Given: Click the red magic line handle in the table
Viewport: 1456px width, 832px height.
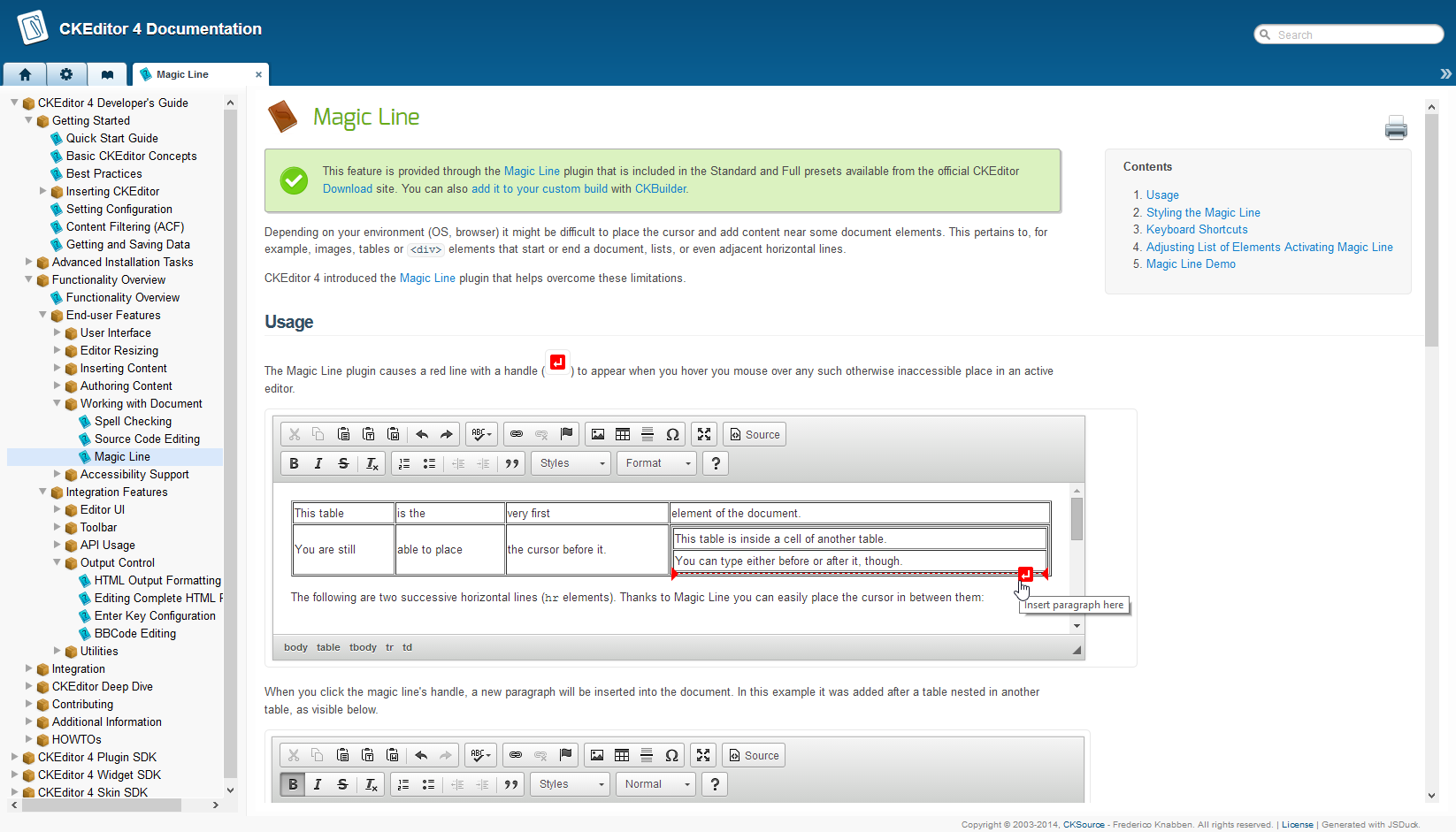Looking at the screenshot, I should [1025, 574].
